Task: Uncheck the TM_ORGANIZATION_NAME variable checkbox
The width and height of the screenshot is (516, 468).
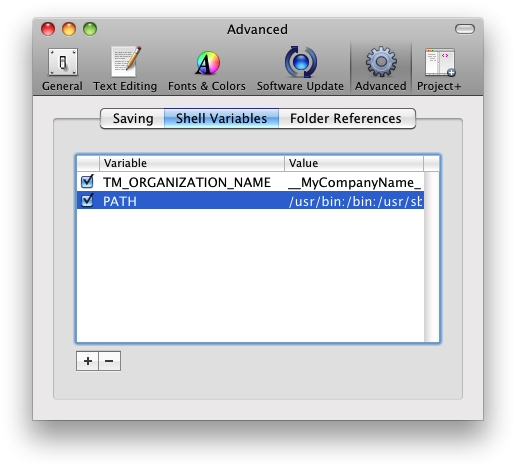Action: pyautogui.click(x=88, y=182)
